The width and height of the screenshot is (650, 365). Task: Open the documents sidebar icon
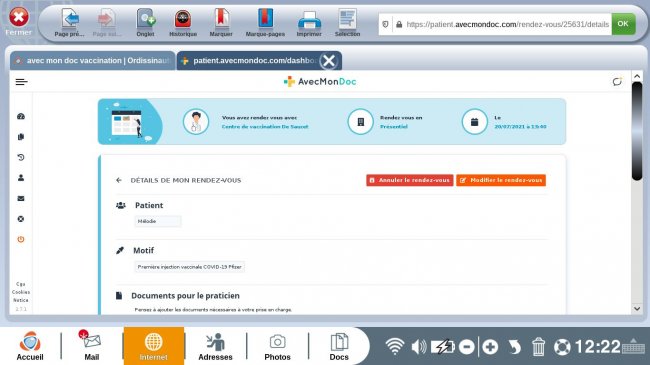pyautogui.click(x=21, y=137)
